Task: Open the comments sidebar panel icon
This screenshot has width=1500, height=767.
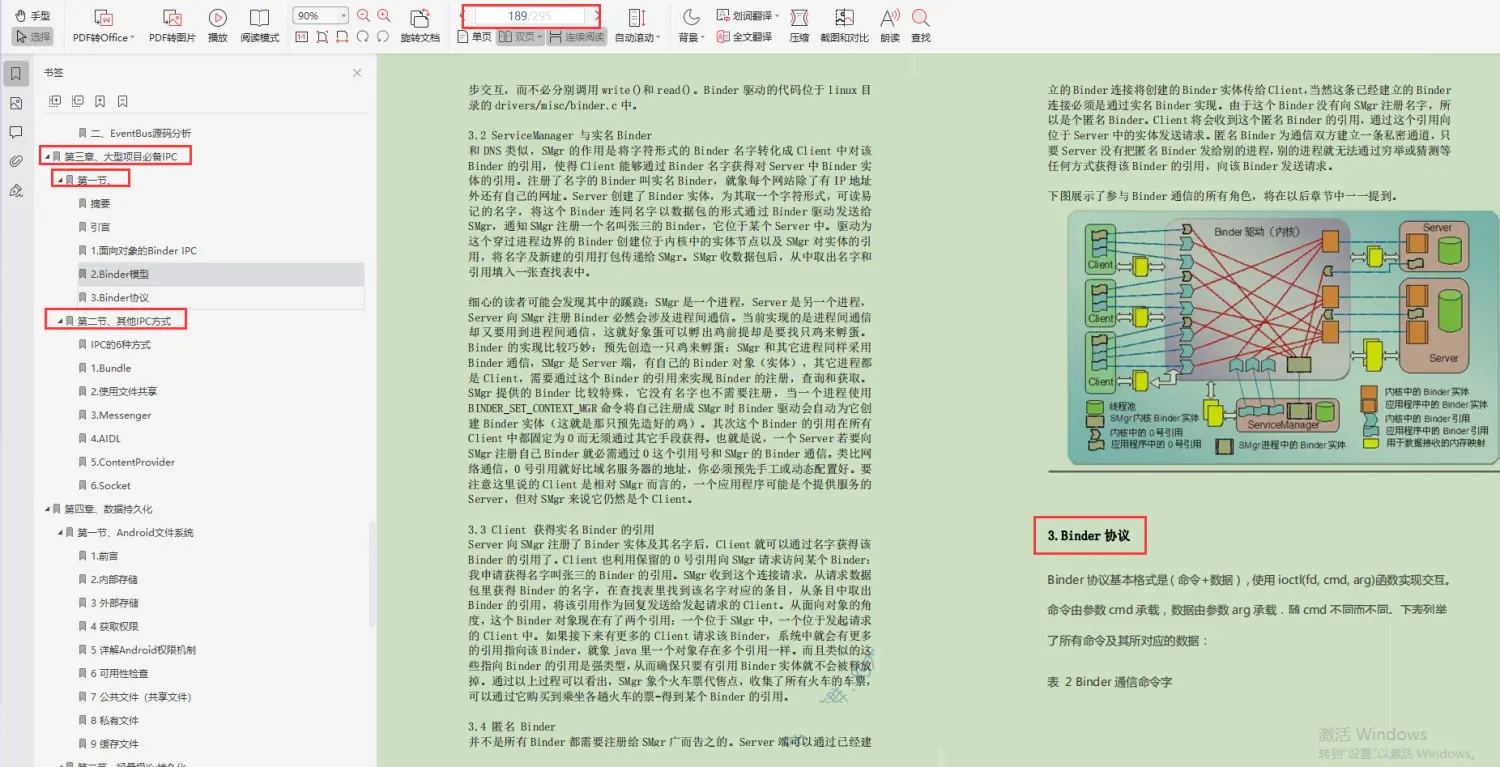Action: click(x=16, y=132)
